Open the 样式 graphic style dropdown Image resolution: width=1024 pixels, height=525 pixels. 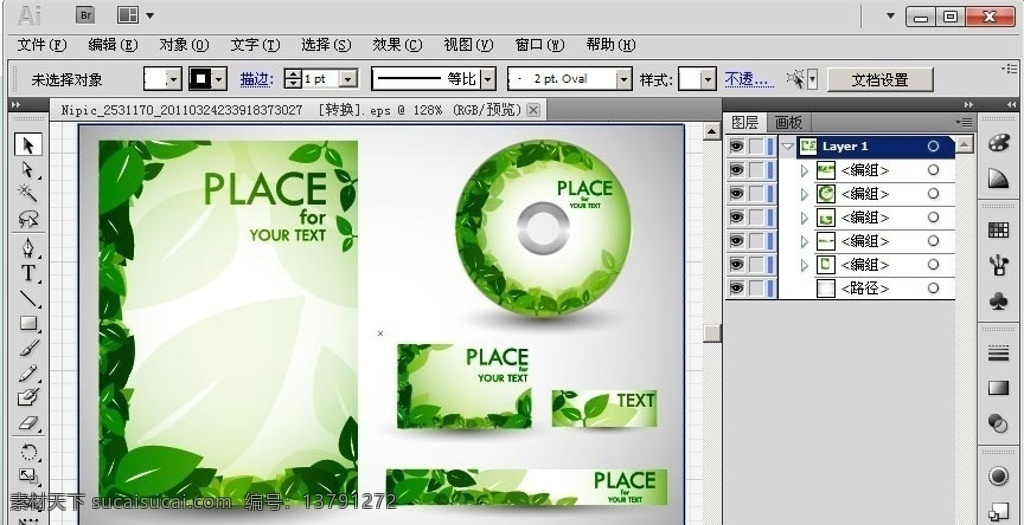(x=709, y=80)
